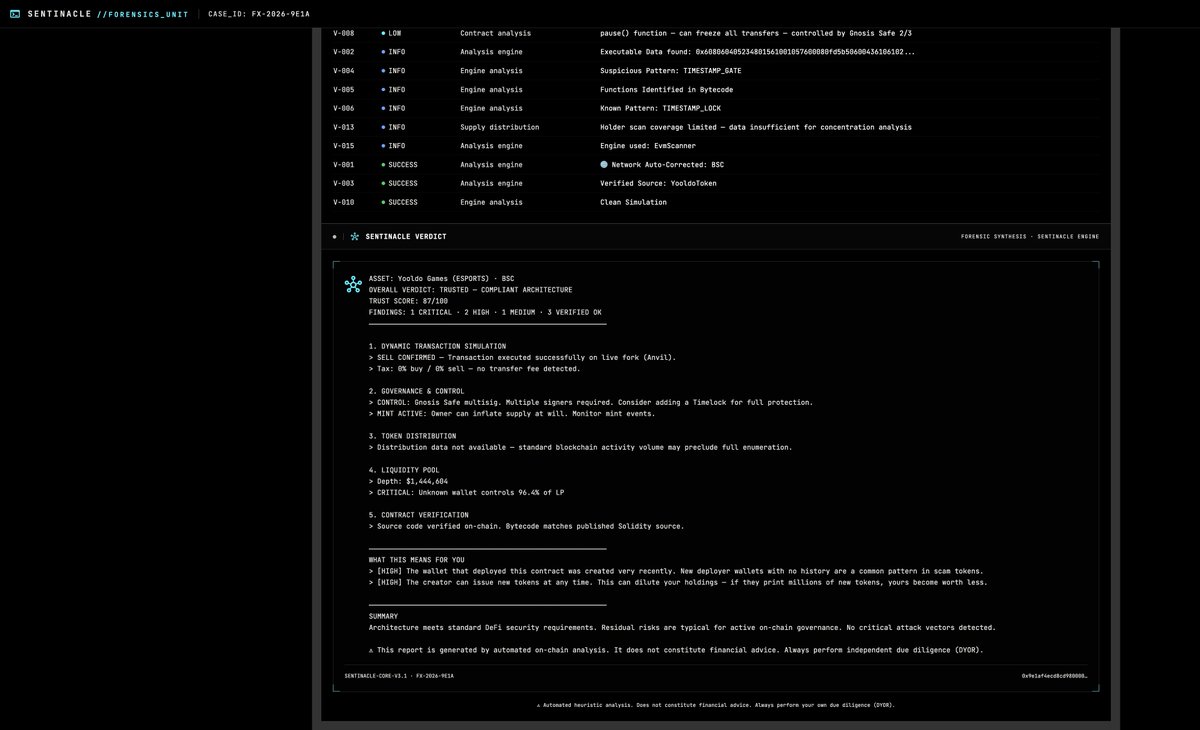This screenshot has width=1200, height=730.
Task: Click 'Source code verified on-chain' line
Action: click(527, 526)
